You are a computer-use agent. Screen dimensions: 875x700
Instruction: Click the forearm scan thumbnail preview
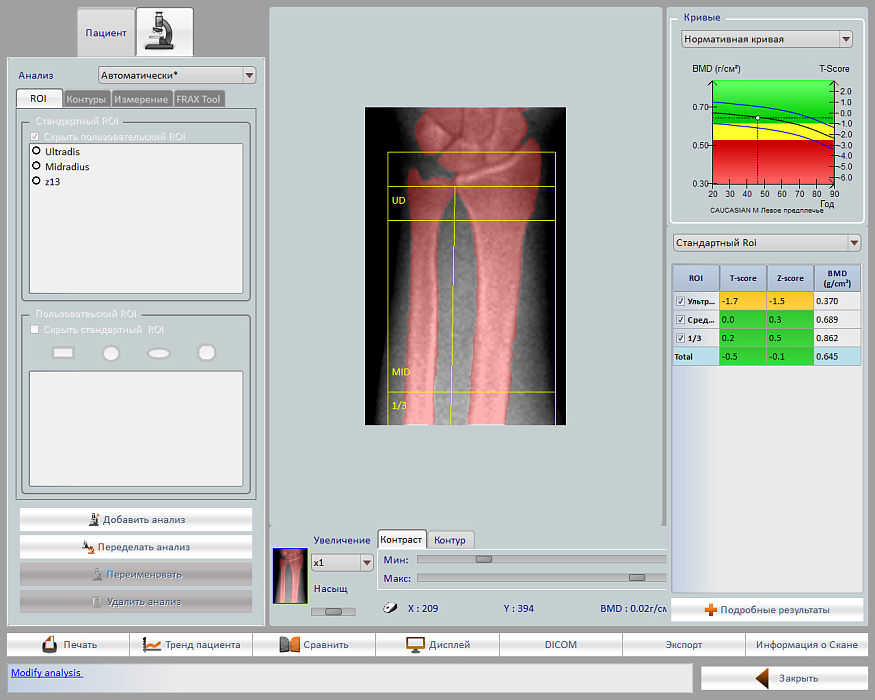pos(290,576)
